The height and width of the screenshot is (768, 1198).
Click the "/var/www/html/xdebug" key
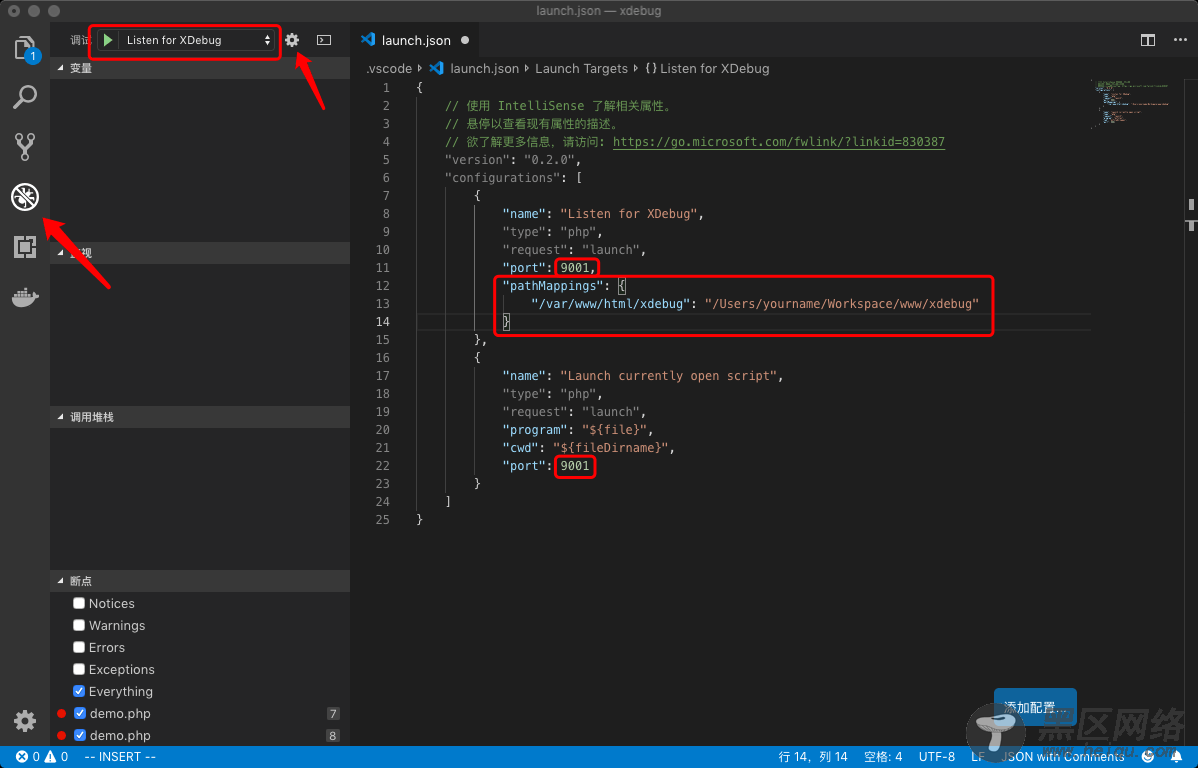[610, 303]
